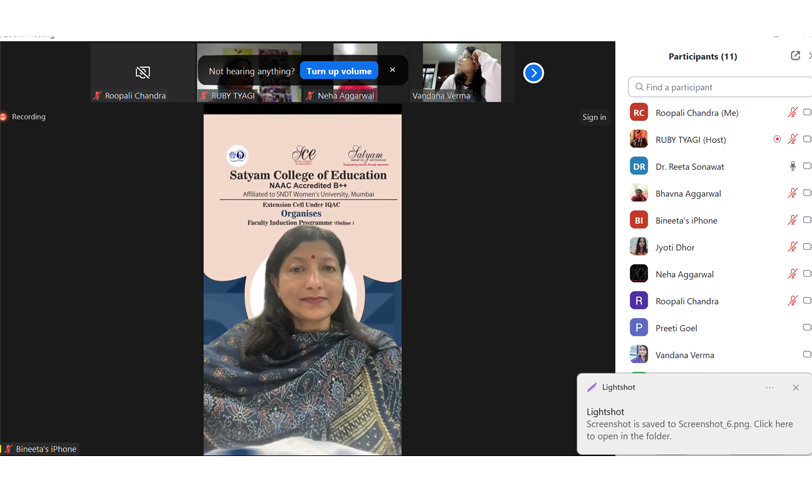Screen dimensions: 812x504
Task: Click the muted mic icon for Jyoti Dhor
Action: 792,247
